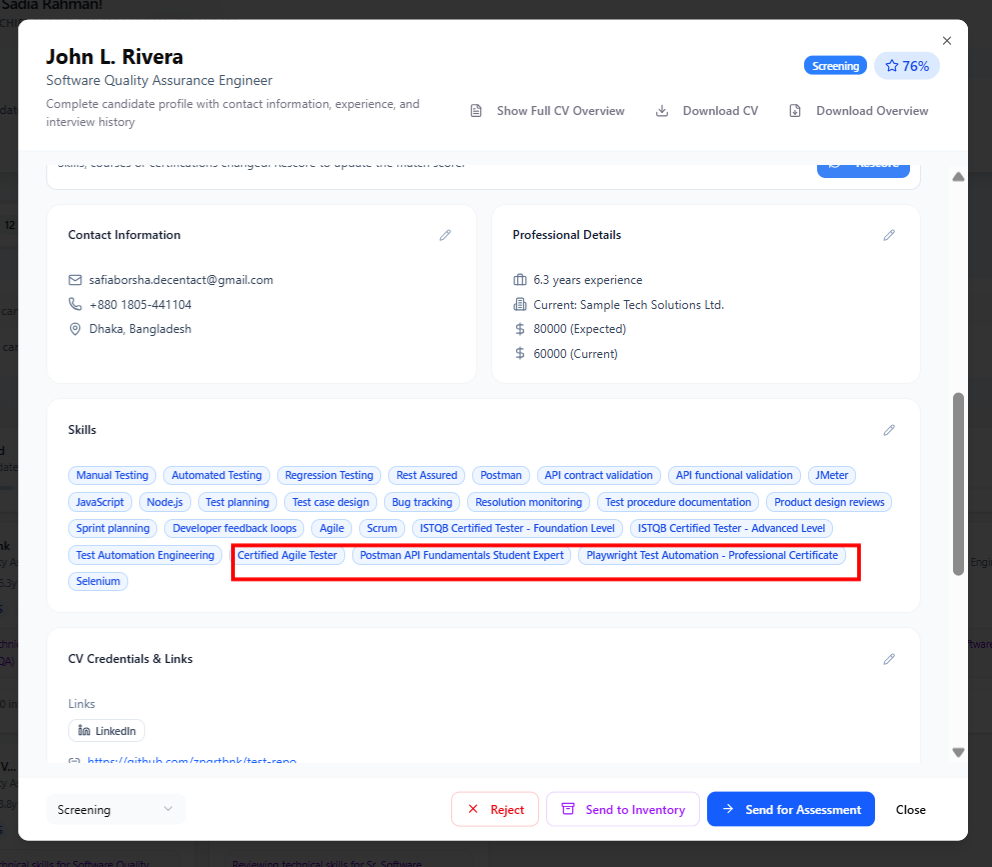The width and height of the screenshot is (992, 867).
Task: Click the Current: Sample Tech Solutions text
Action: click(x=628, y=304)
